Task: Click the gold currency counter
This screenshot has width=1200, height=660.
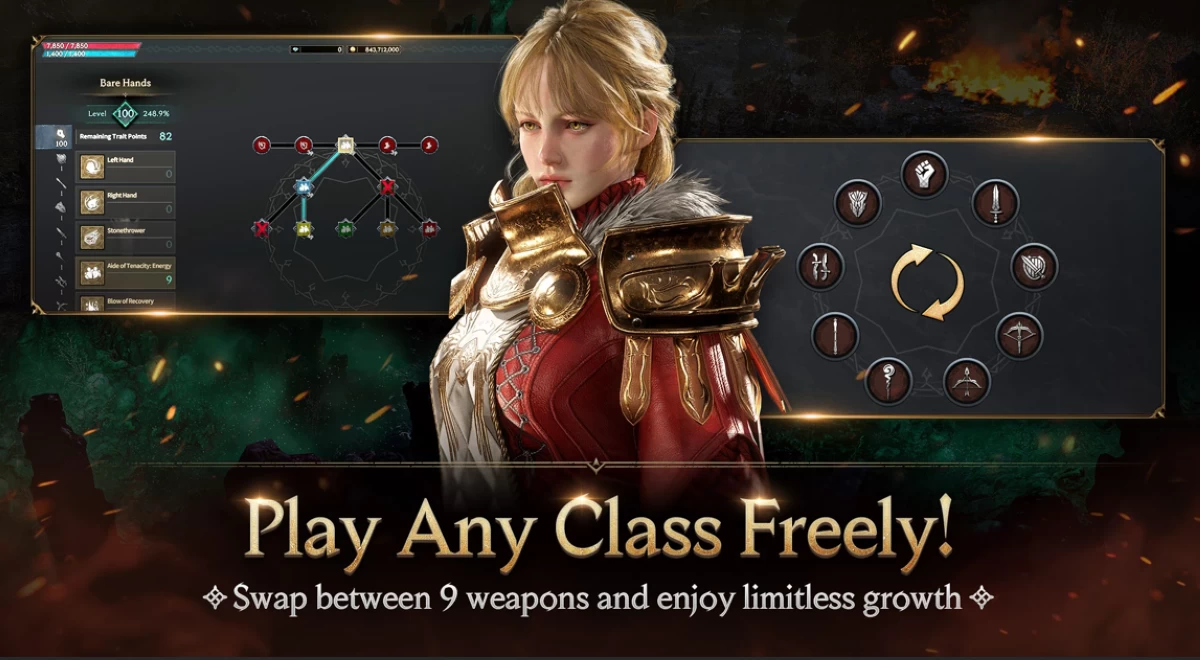Action: (x=375, y=48)
